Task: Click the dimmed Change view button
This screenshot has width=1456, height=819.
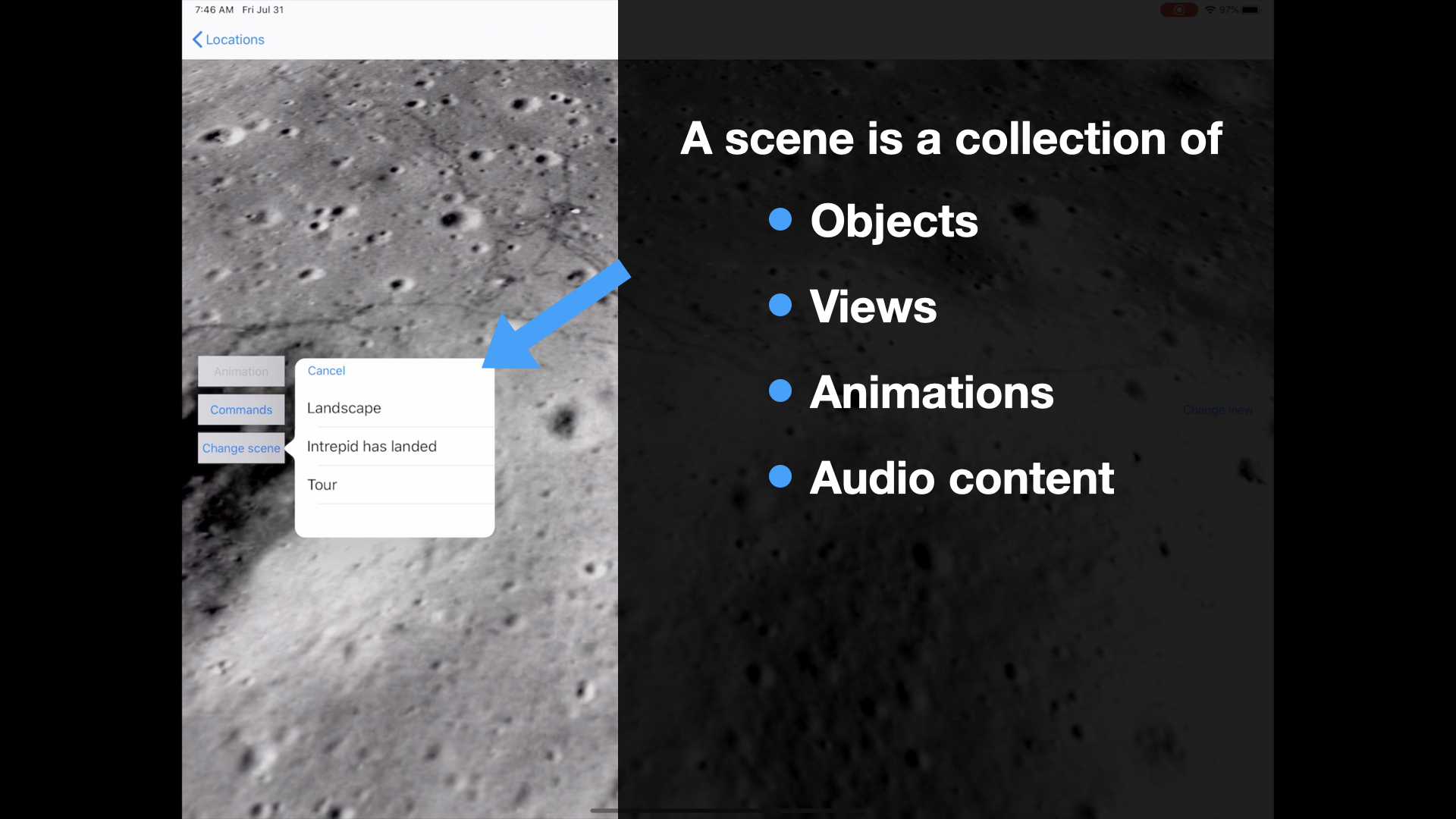Action: click(1217, 409)
